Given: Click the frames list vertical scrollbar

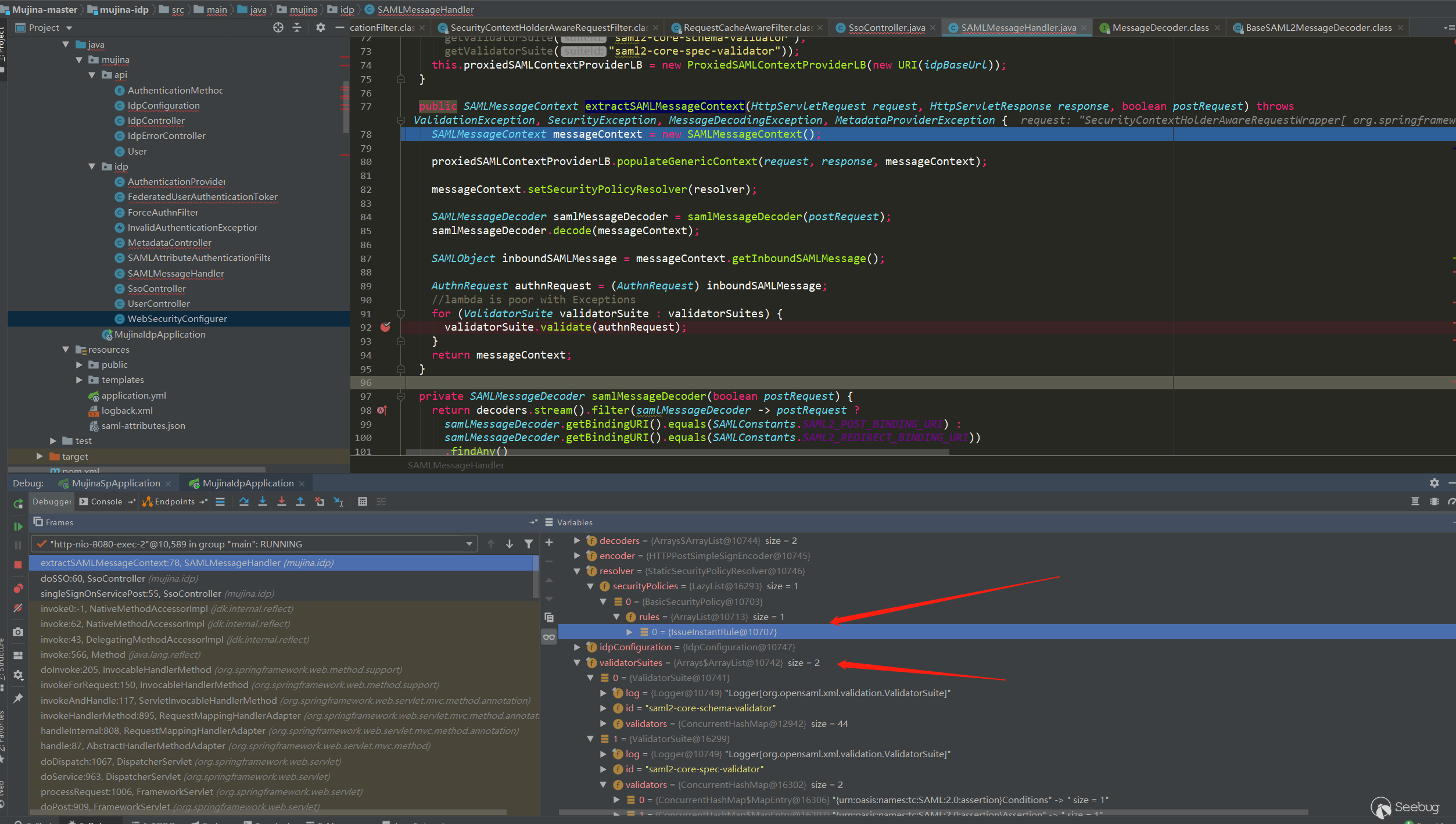Looking at the screenshot, I should click(536, 576).
